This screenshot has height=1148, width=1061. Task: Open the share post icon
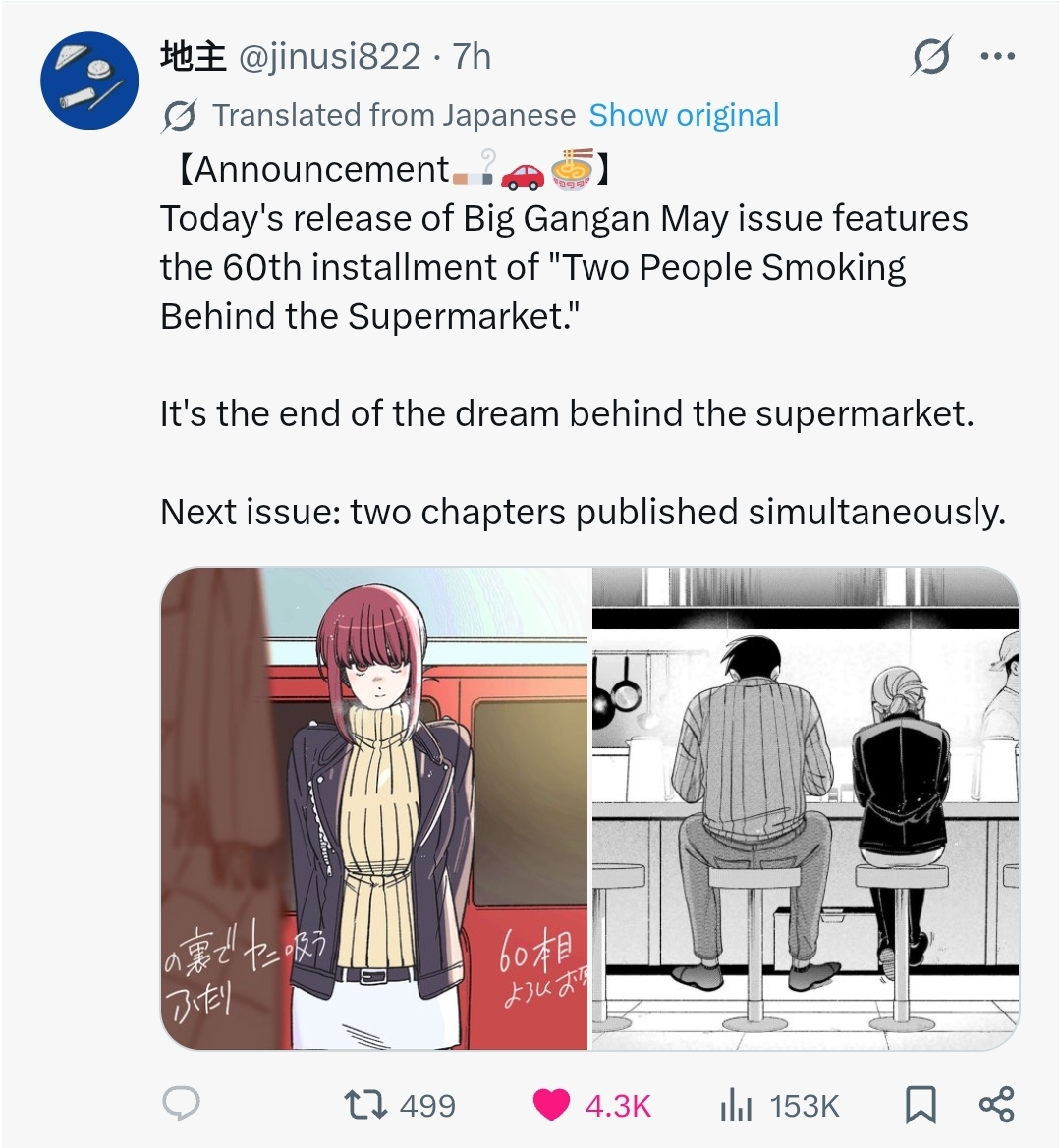[x=996, y=1105]
